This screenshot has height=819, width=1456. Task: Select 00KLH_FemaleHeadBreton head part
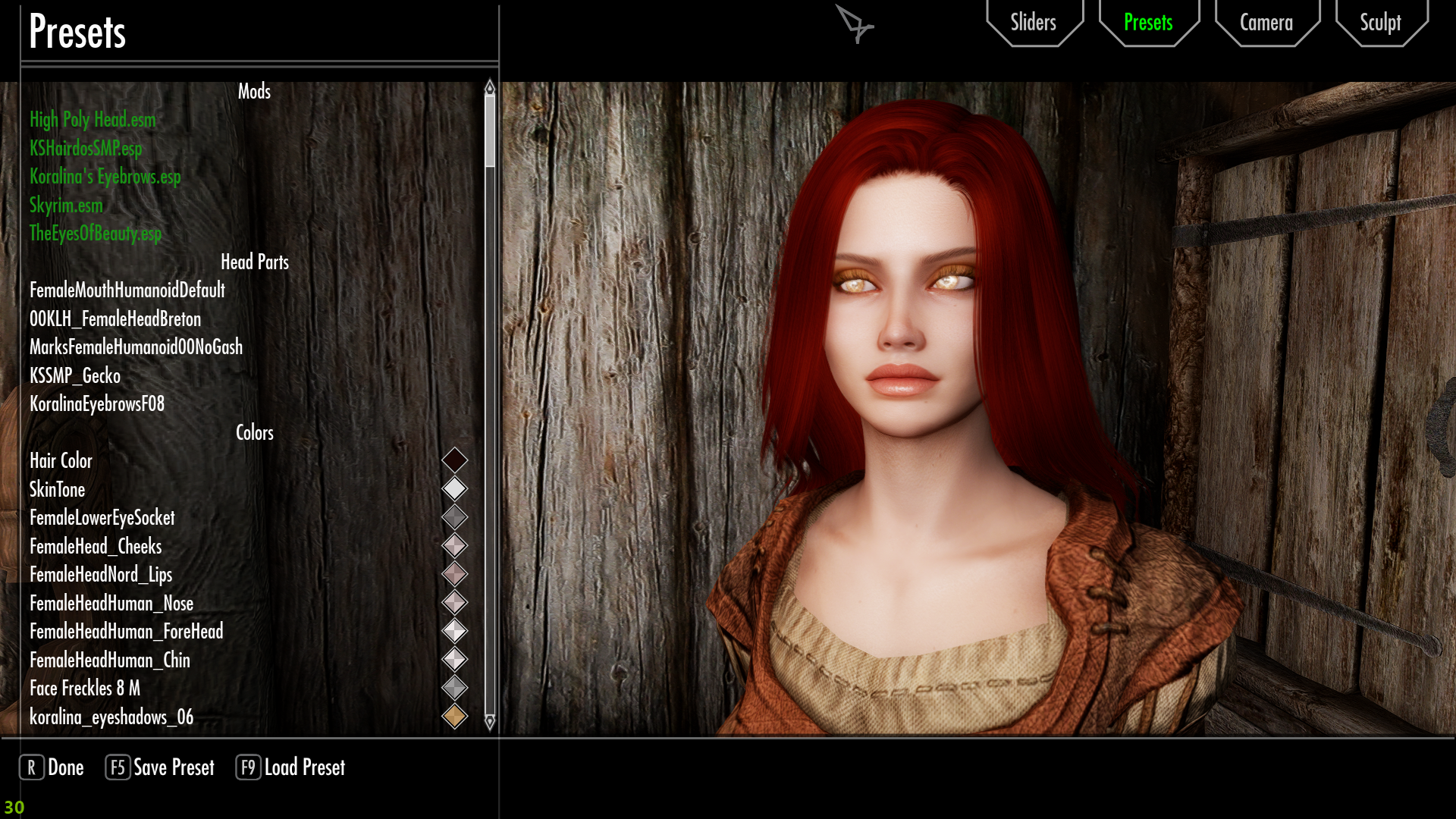click(x=115, y=318)
